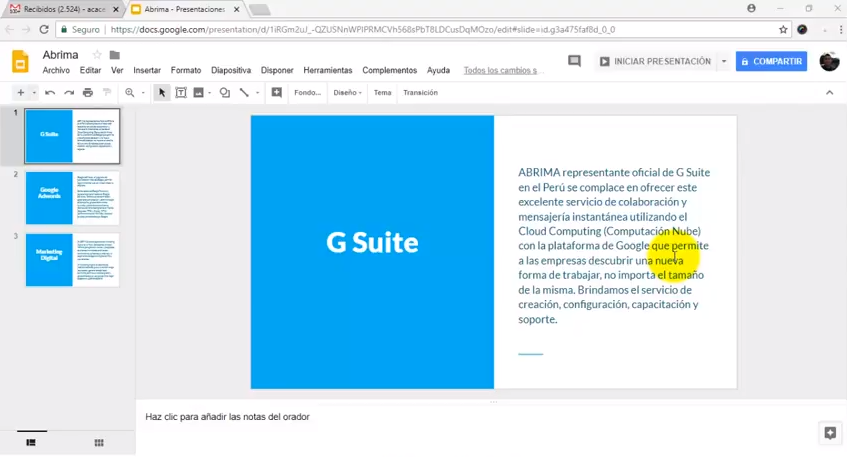
Task: Click the Transición button
Action: [x=420, y=93]
